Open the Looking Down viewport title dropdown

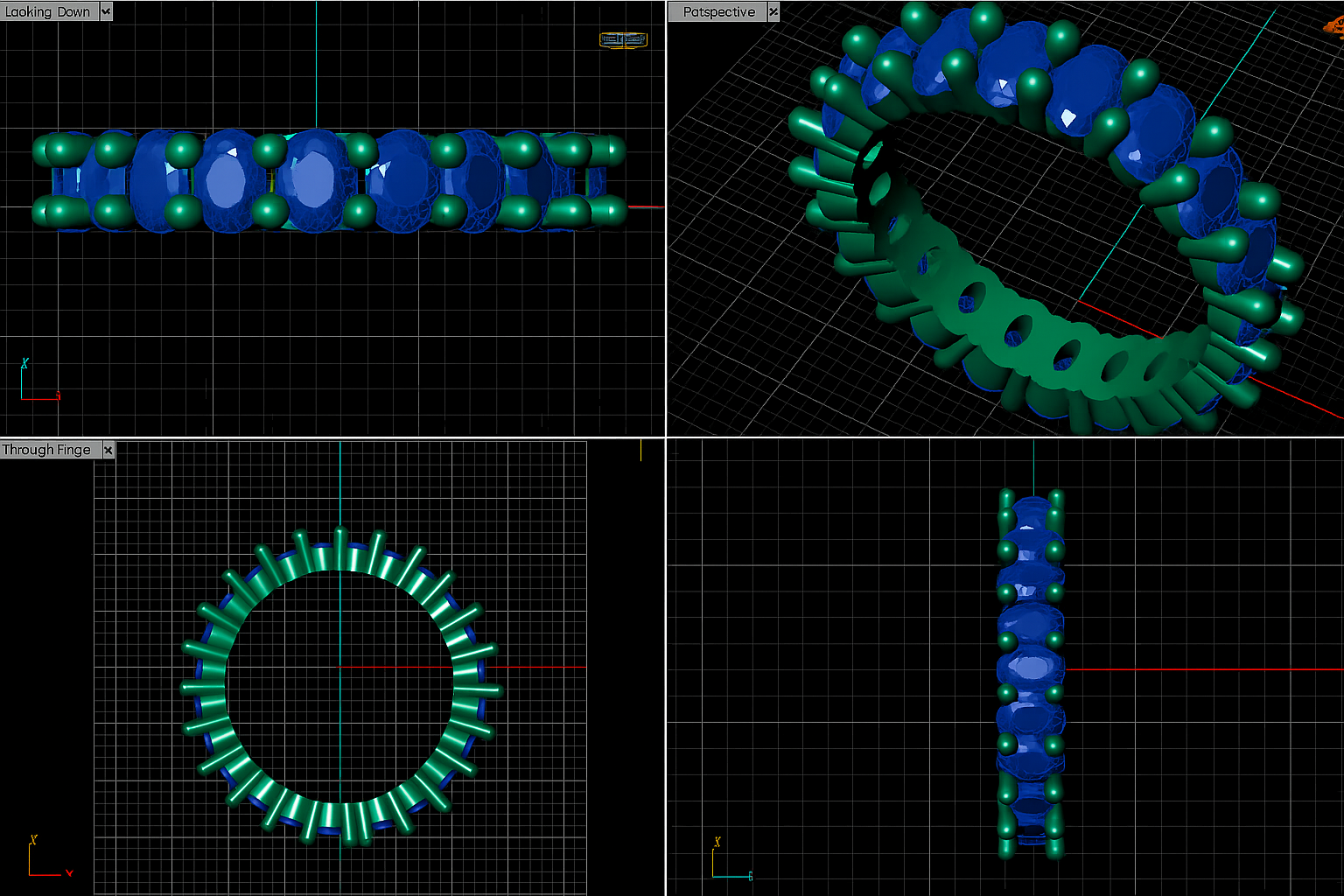pyautogui.click(x=106, y=11)
